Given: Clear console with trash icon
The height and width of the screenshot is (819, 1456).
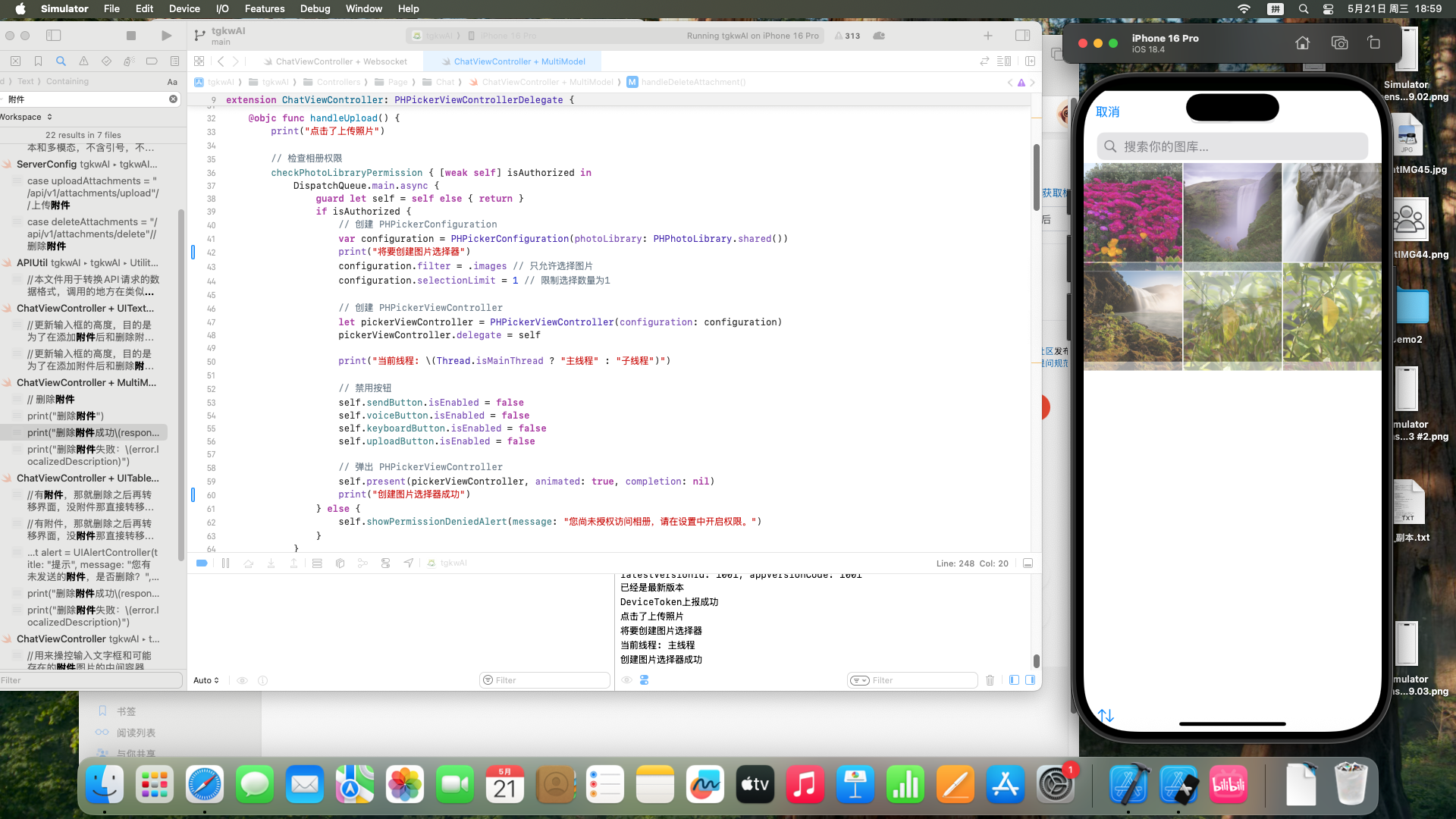Looking at the screenshot, I should point(990,680).
